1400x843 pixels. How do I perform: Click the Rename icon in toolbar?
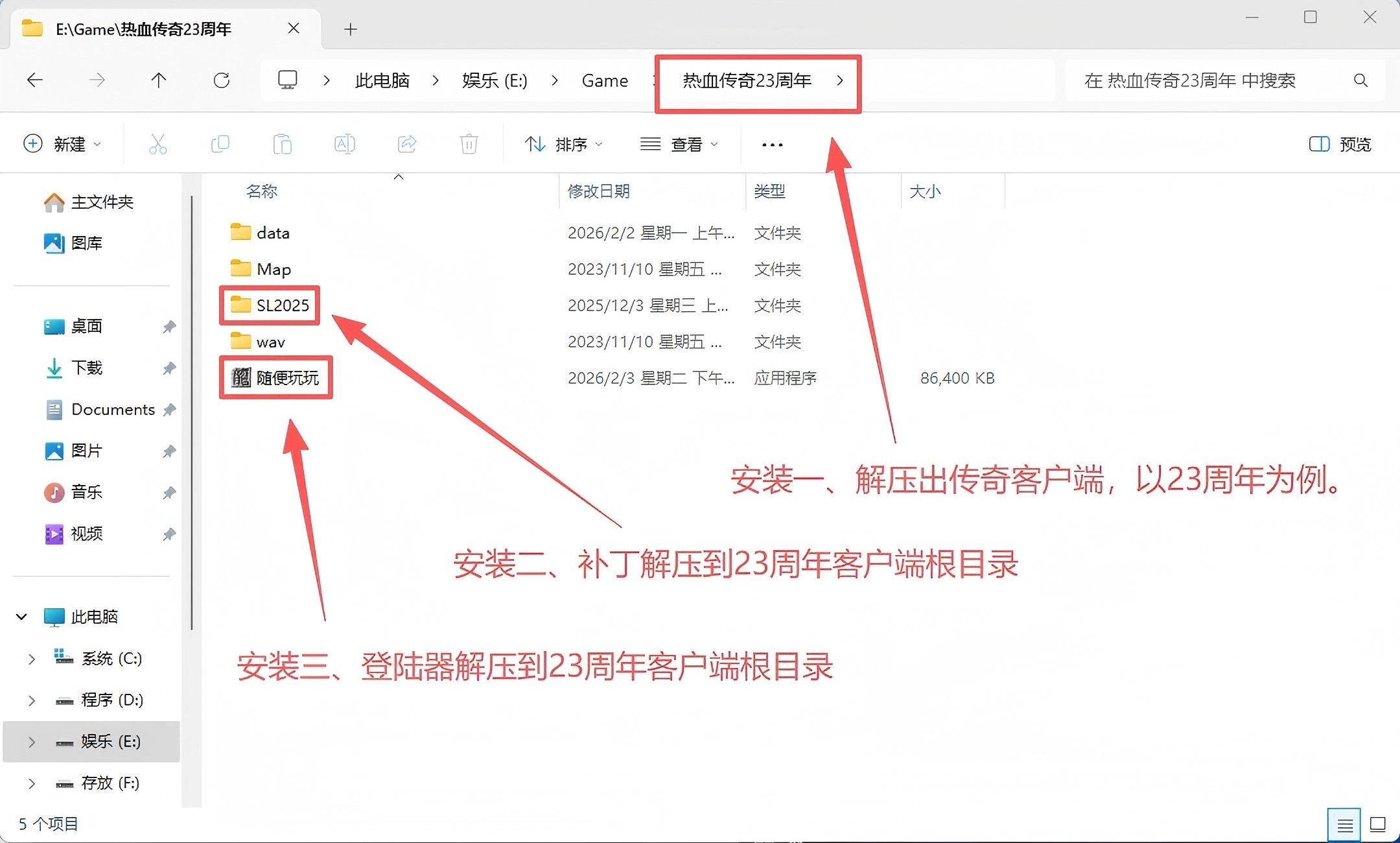pyautogui.click(x=344, y=144)
